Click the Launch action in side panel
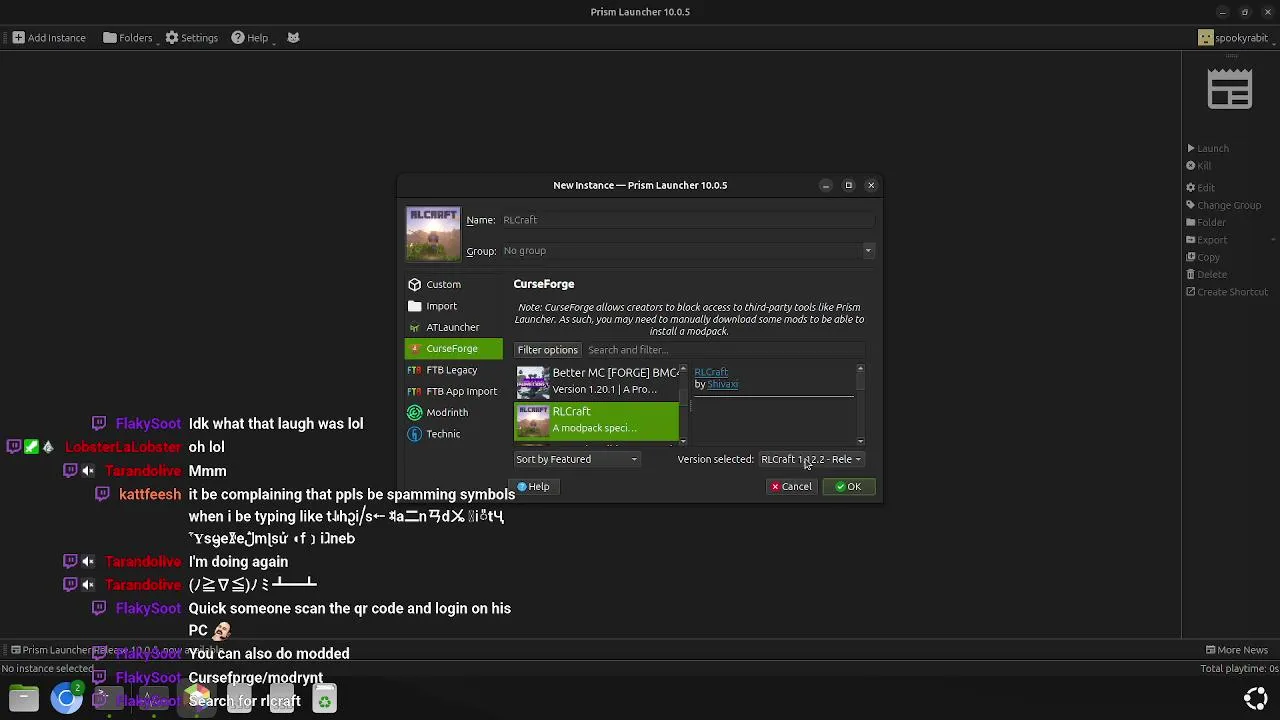Viewport: 1280px width, 720px height. 1208,148
